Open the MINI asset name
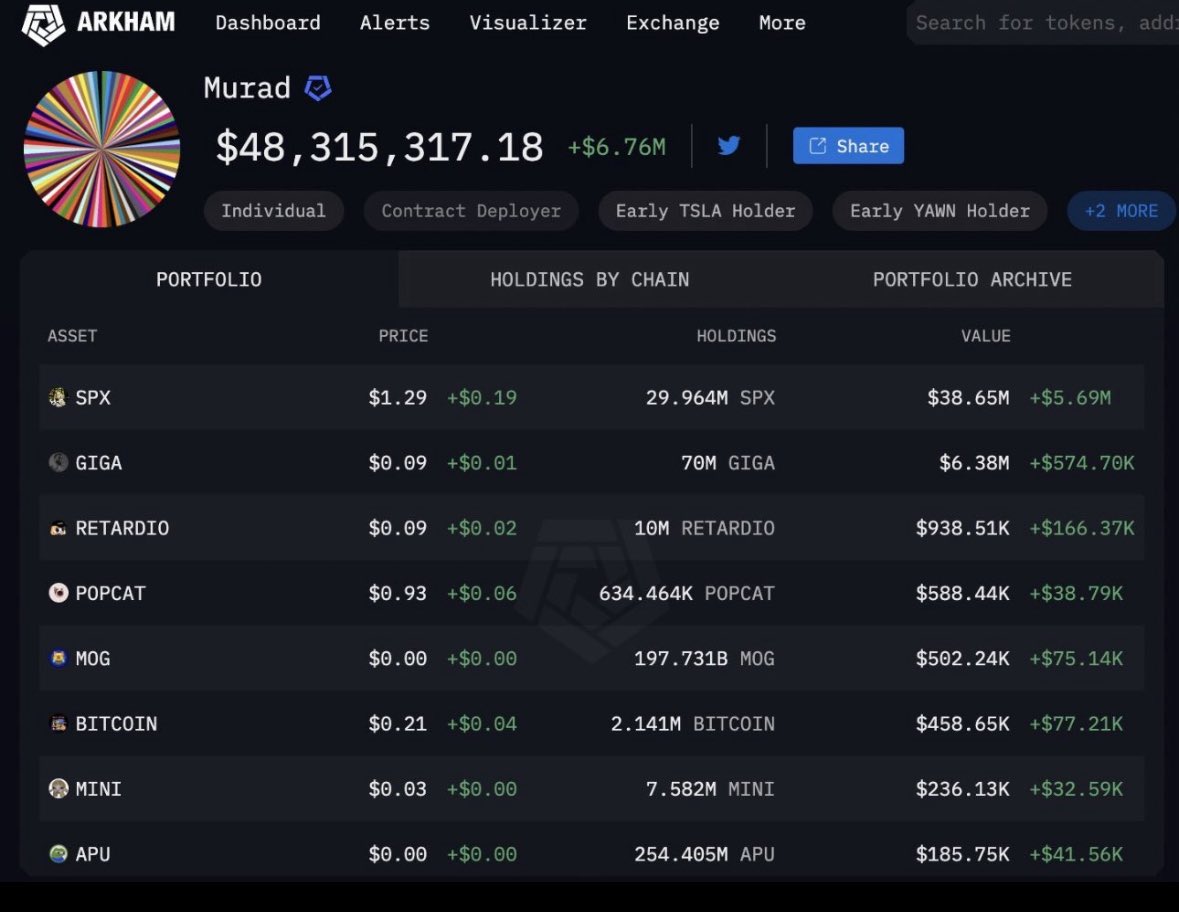Image resolution: width=1179 pixels, height=912 pixels. click(x=99, y=789)
